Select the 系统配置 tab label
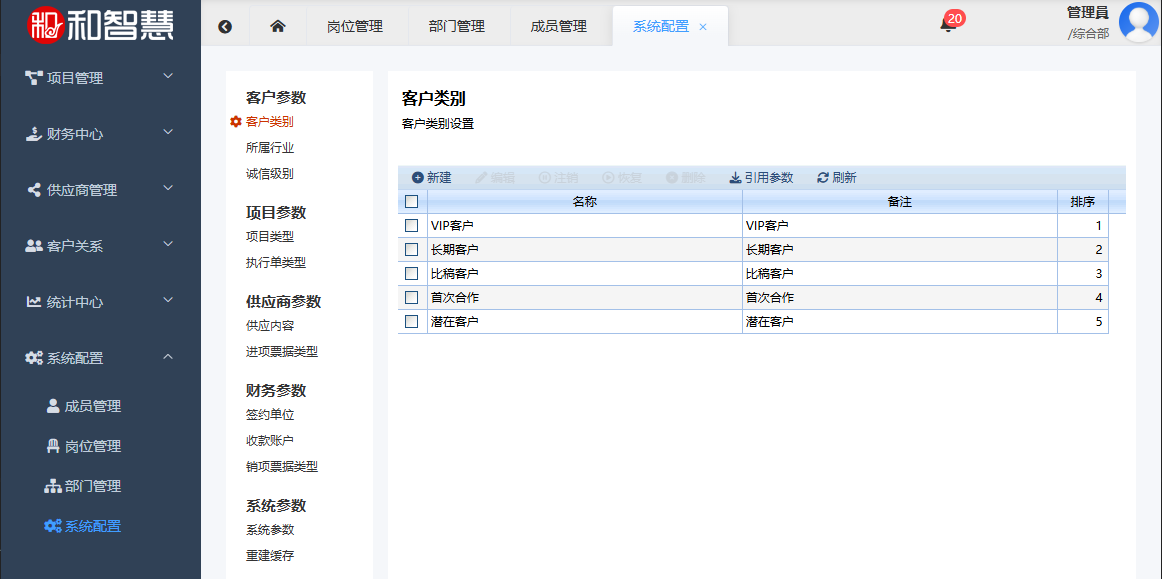1162x579 pixels. pos(660,27)
